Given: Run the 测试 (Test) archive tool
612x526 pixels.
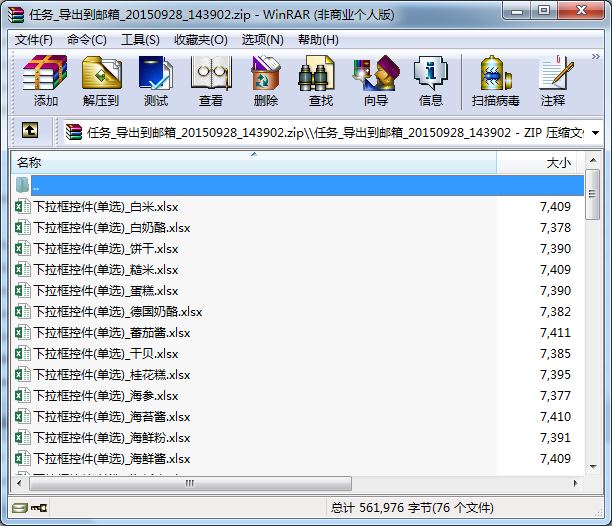Looking at the screenshot, I should [156, 73].
